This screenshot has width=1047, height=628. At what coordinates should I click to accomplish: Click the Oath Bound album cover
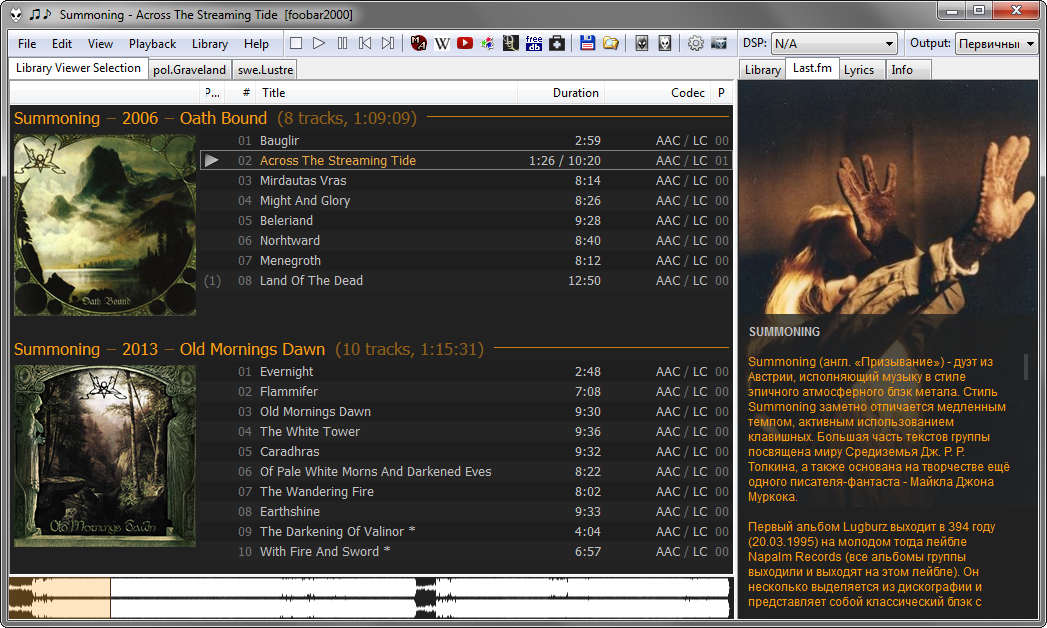pyautogui.click(x=105, y=224)
